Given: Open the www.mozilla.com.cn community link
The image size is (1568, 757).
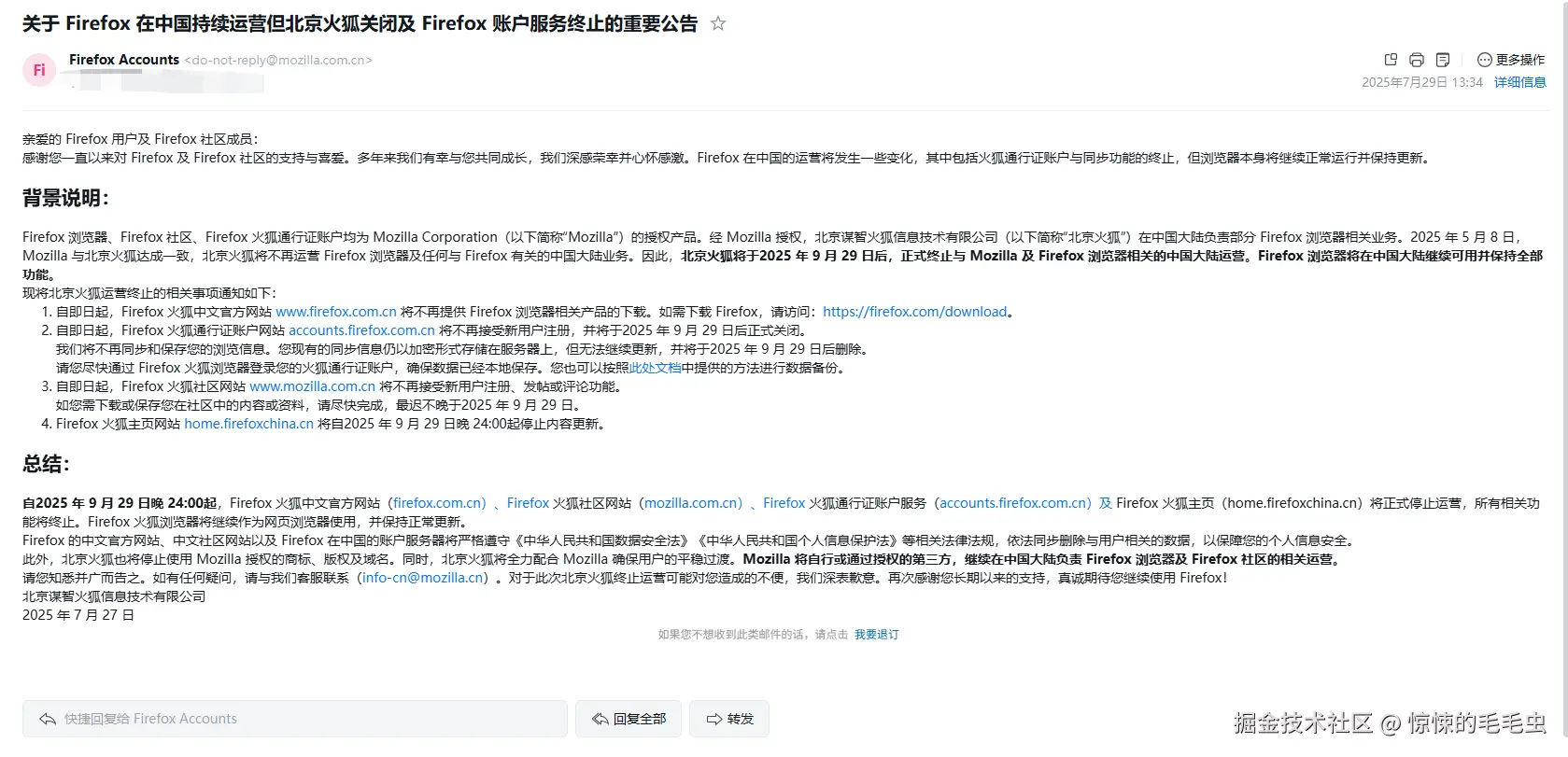Looking at the screenshot, I should pyautogui.click(x=312, y=386).
